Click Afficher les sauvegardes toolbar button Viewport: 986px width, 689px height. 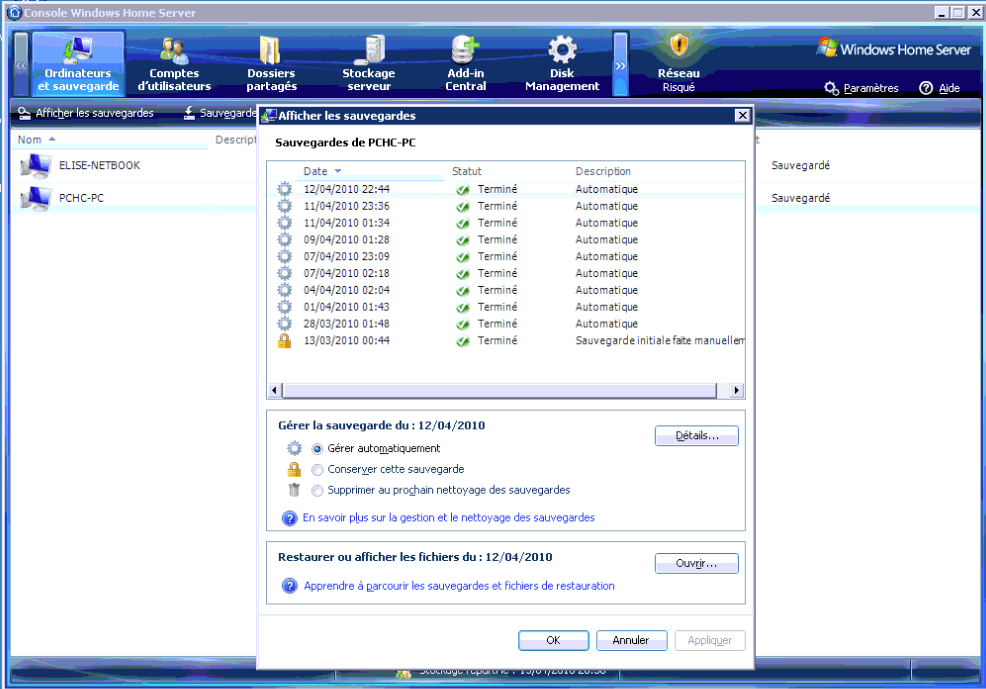click(86, 113)
